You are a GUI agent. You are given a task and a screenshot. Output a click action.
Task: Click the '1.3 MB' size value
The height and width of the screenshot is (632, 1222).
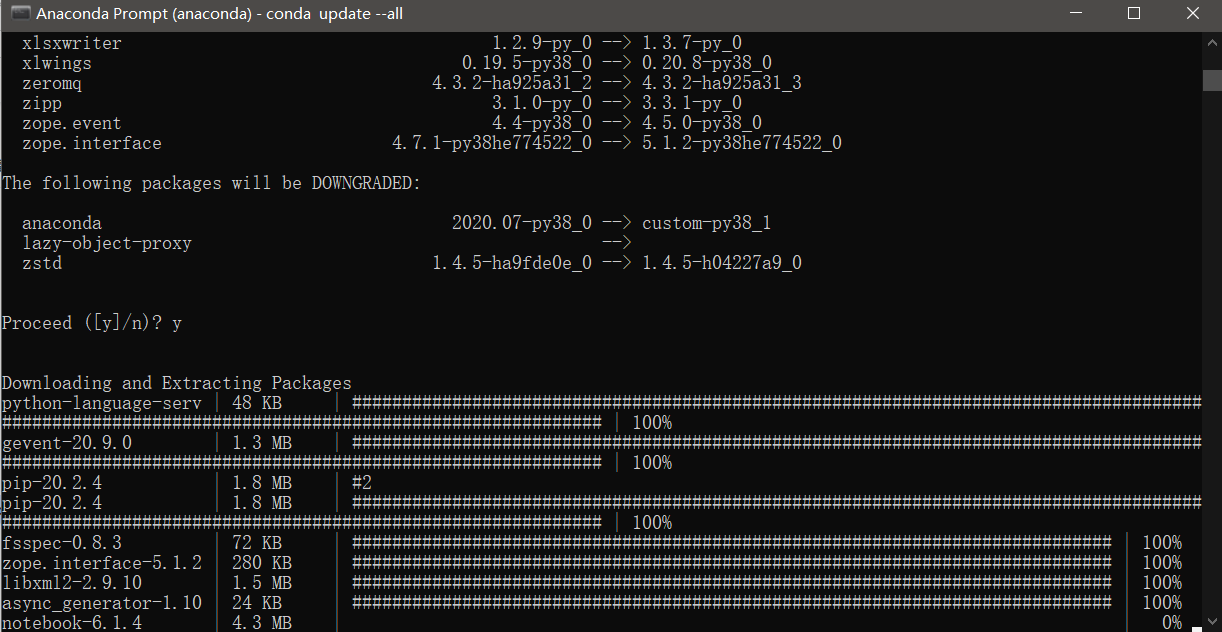click(262, 443)
